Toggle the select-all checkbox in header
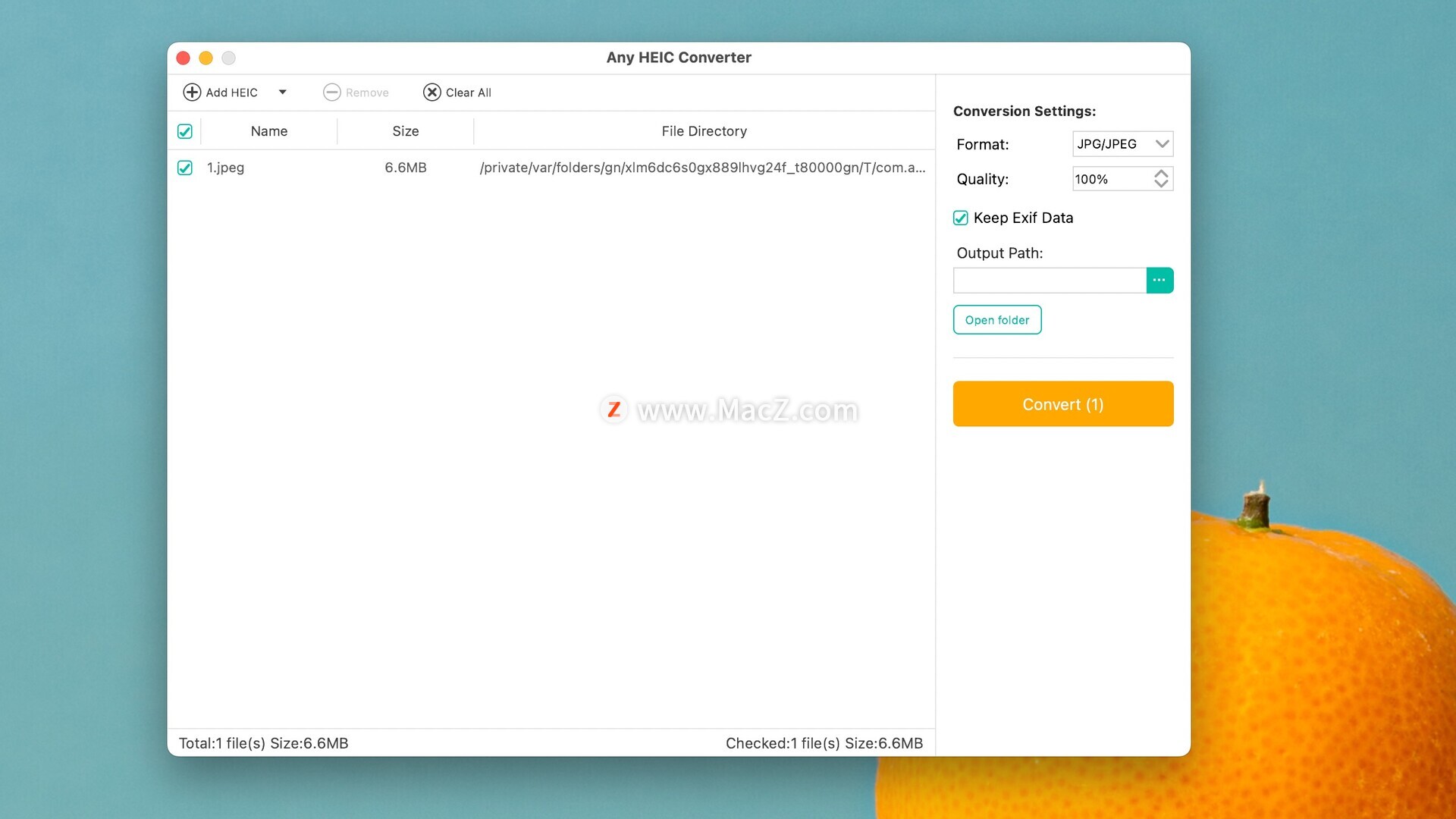Image resolution: width=1456 pixels, height=819 pixels. pos(184,131)
